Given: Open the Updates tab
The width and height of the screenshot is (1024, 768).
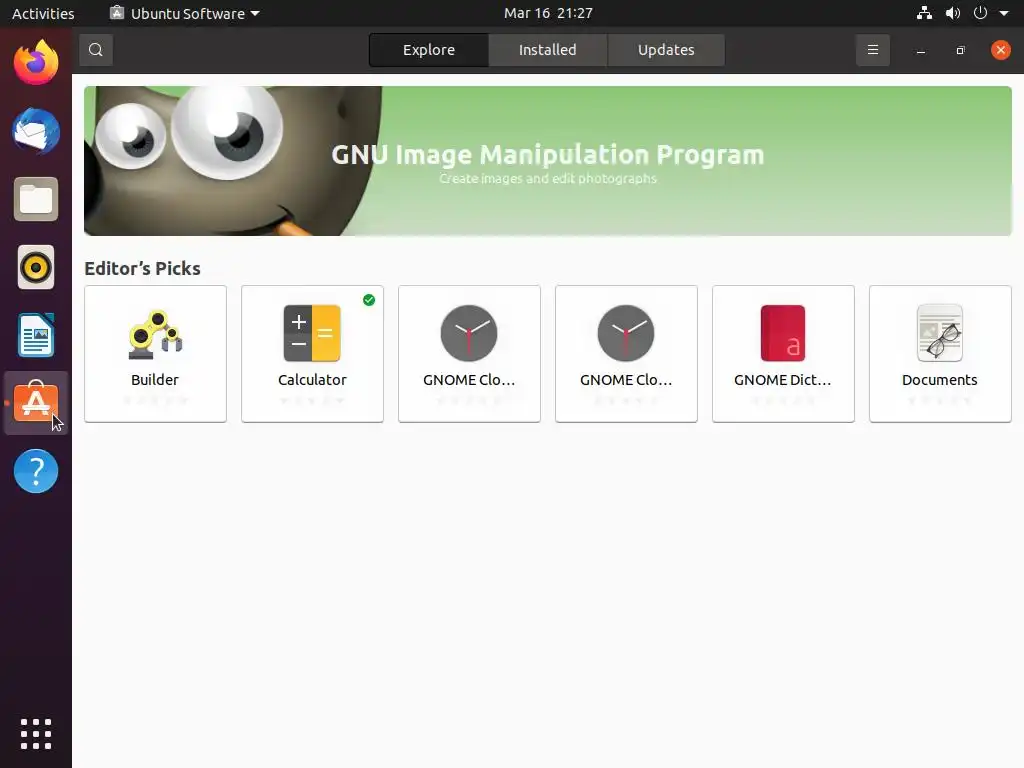Looking at the screenshot, I should [x=665, y=50].
